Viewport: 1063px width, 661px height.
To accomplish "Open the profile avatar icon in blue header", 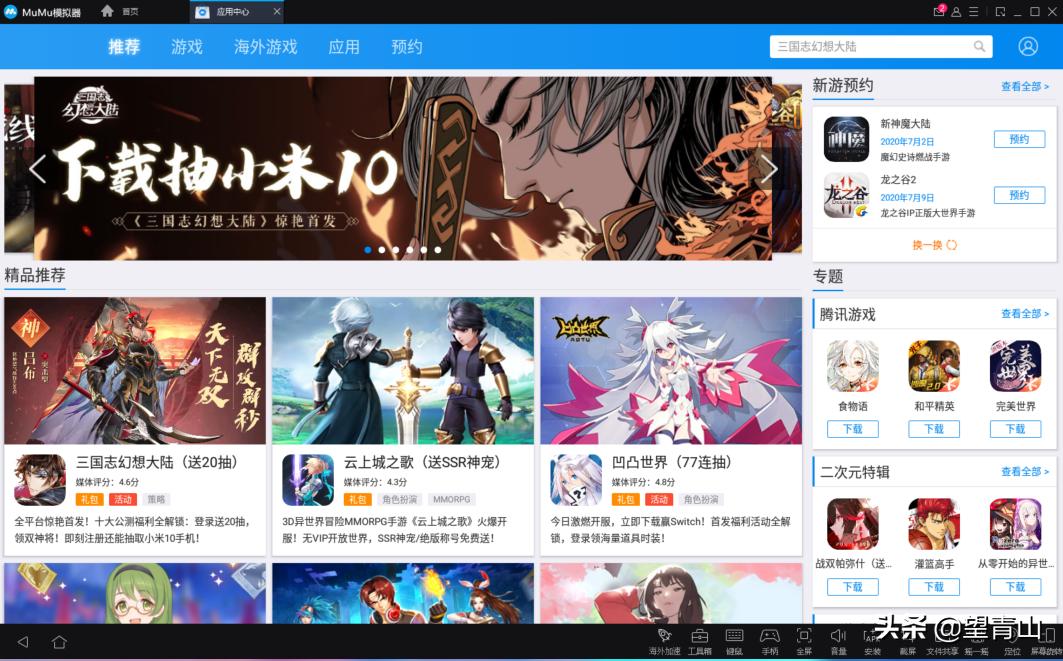I will click(x=1028, y=46).
